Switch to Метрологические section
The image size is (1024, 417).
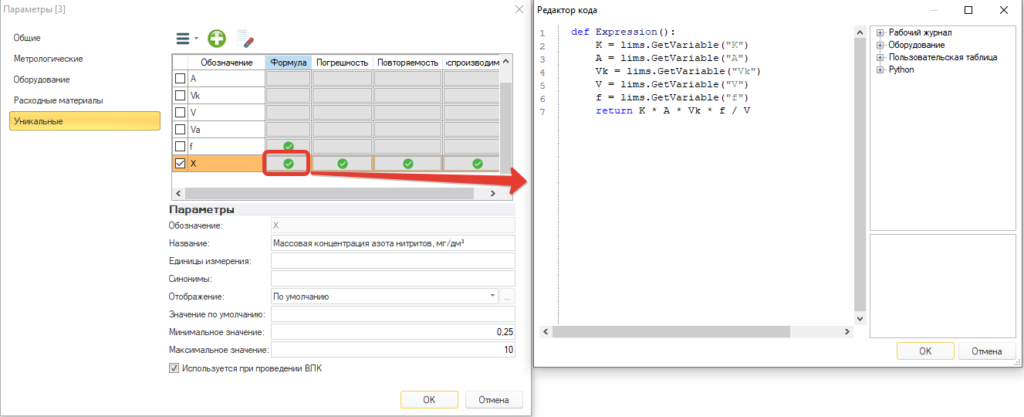(48, 59)
